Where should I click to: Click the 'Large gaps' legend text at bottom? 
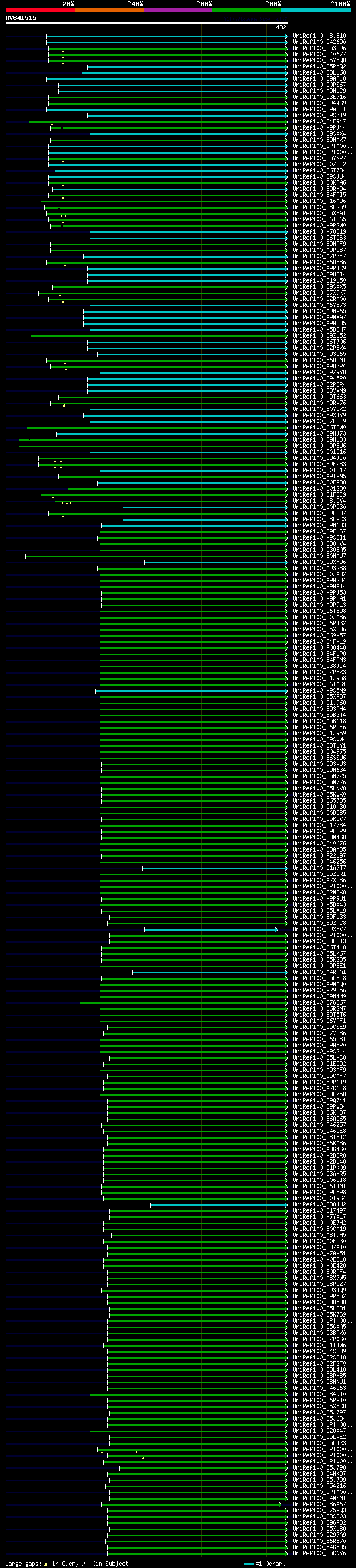(24, 1563)
